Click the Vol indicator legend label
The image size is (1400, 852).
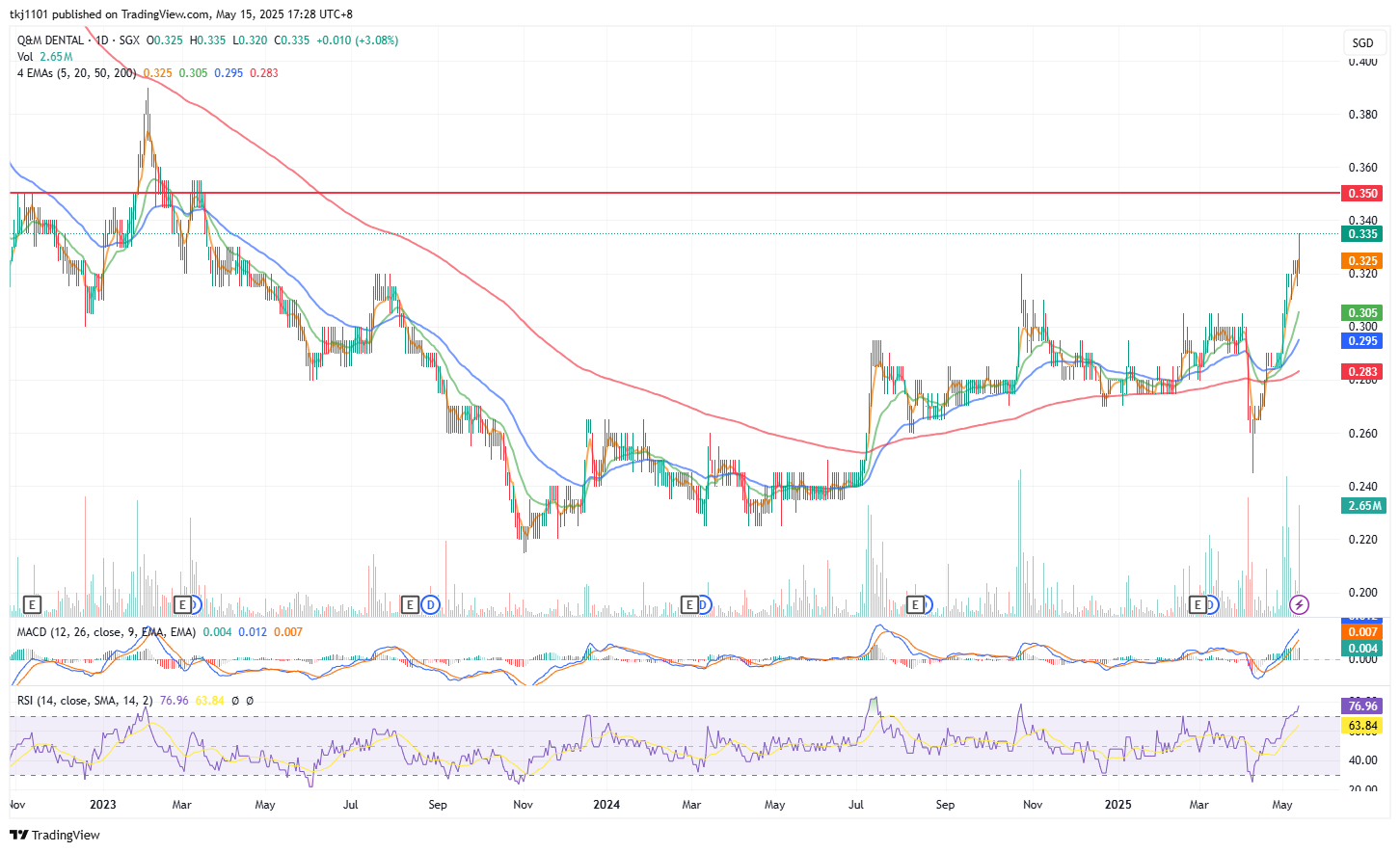[25, 57]
